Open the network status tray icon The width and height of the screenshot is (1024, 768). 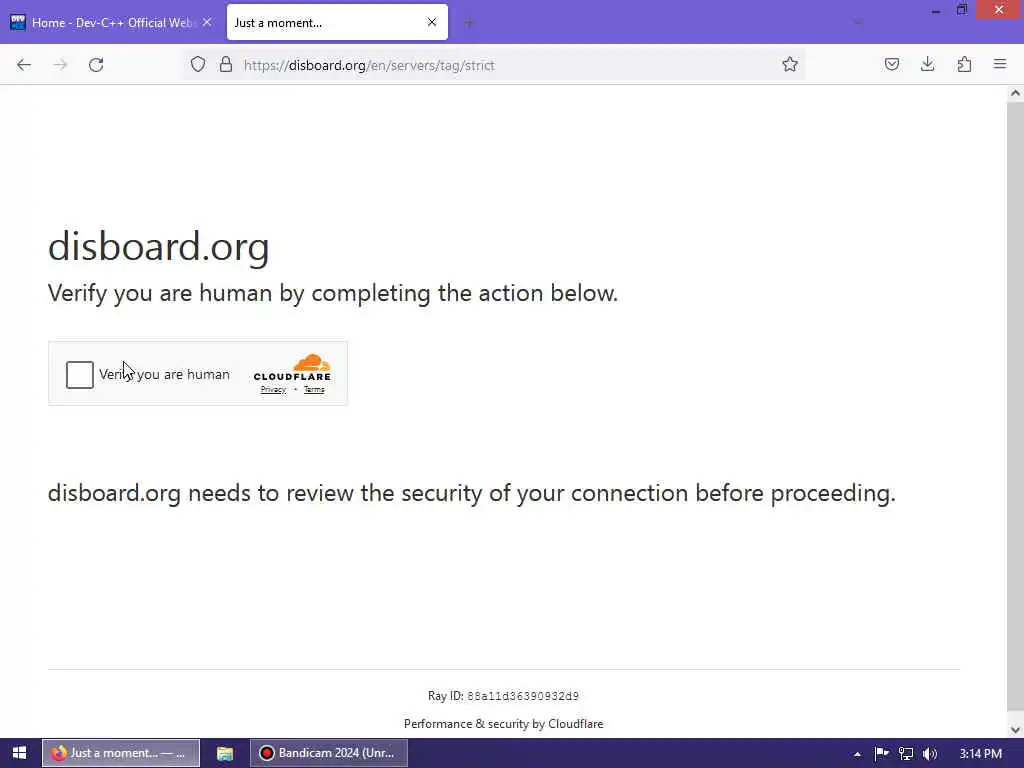[x=906, y=754]
